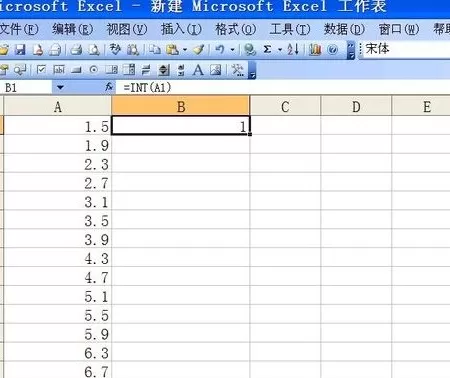Open the AutoSum functions dropdown arrow

(x=280, y=50)
